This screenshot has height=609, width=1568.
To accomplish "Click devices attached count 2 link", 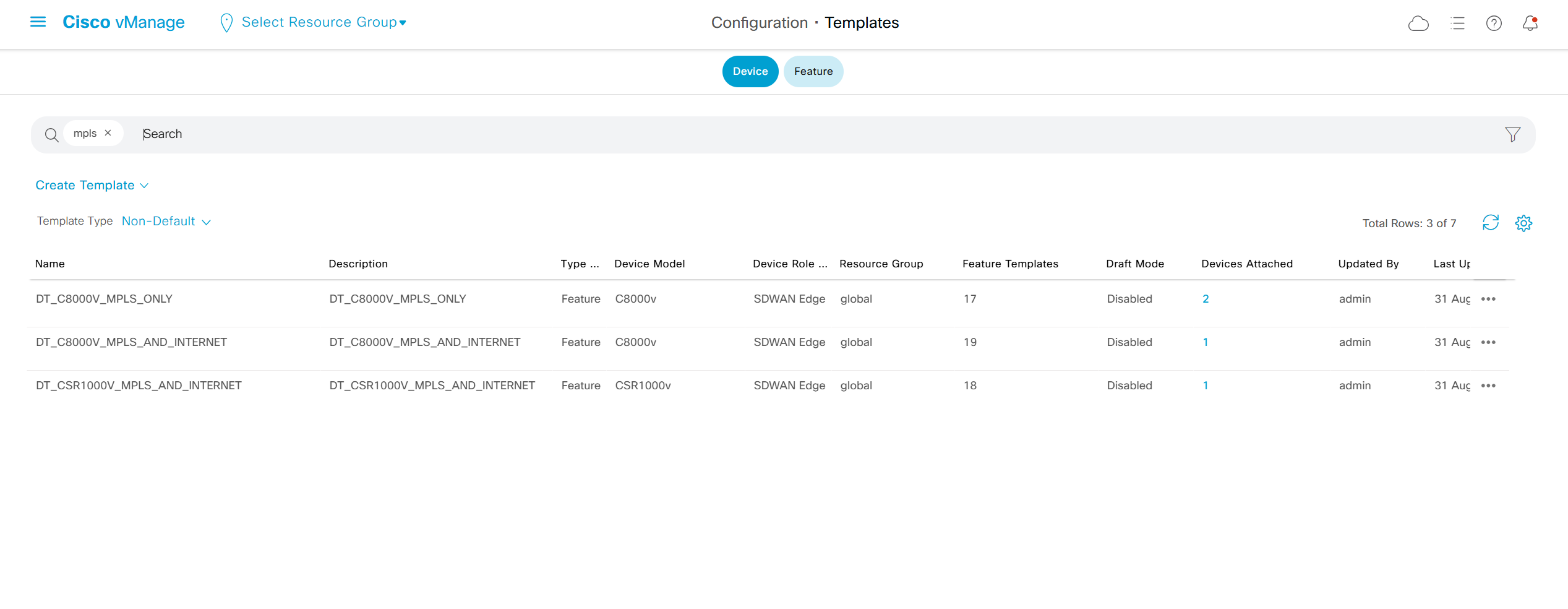I will coord(1205,299).
